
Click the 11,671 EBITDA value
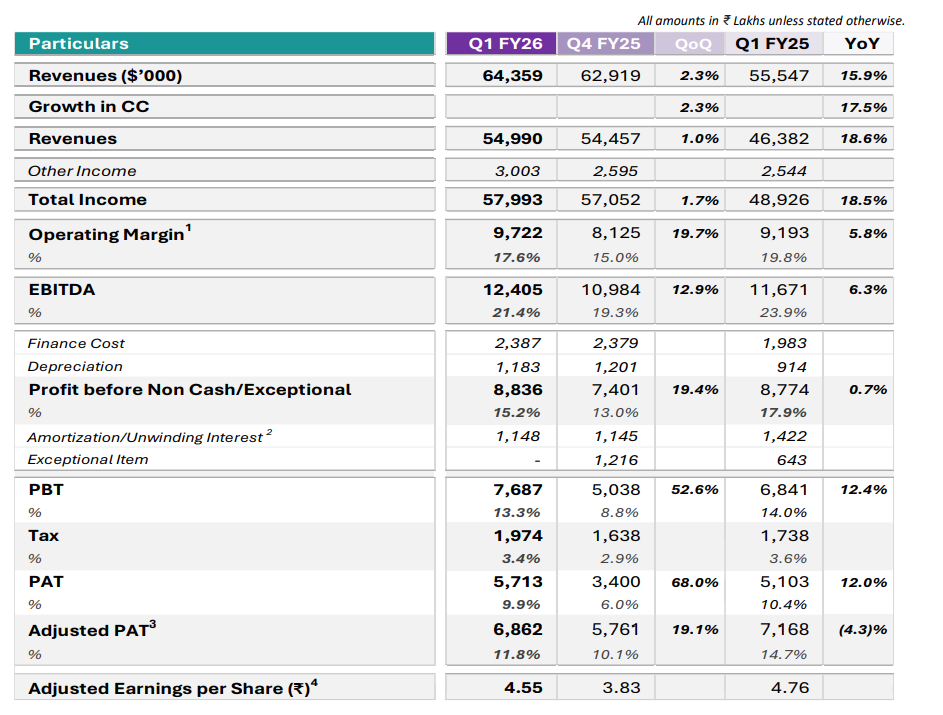click(x=779, y=290)
